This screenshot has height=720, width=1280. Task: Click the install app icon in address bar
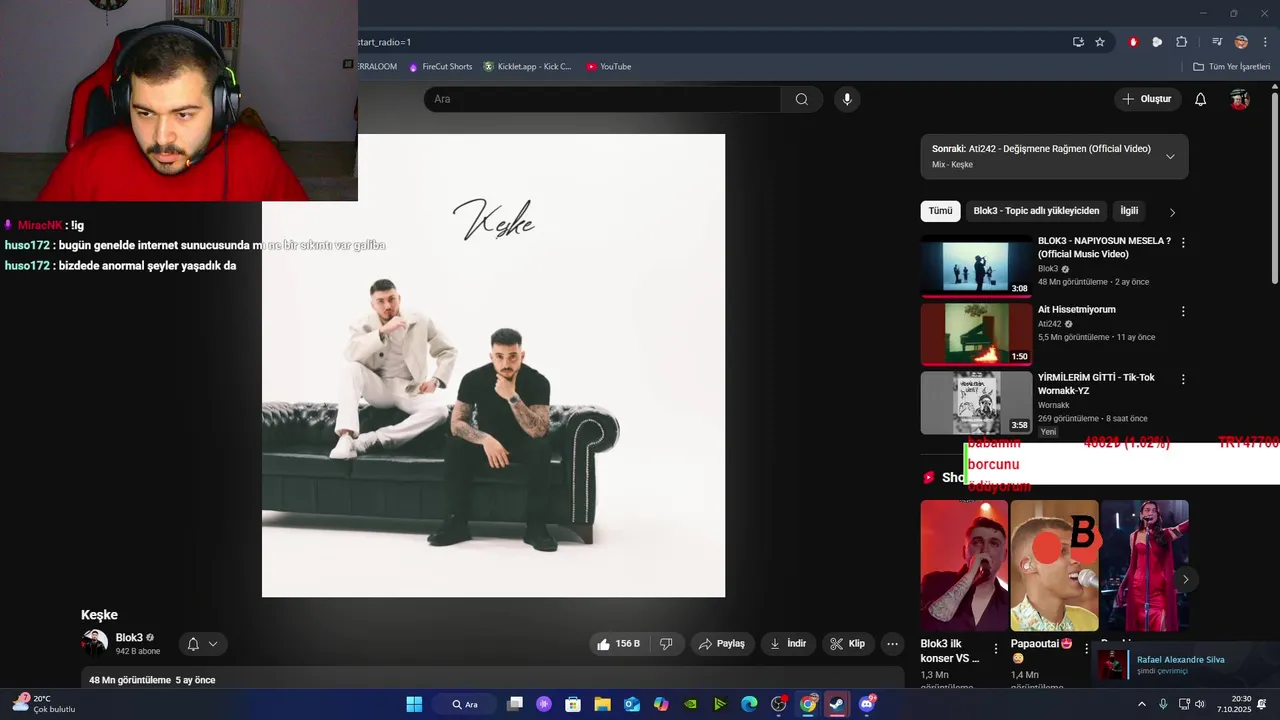tap(1078, 42)
